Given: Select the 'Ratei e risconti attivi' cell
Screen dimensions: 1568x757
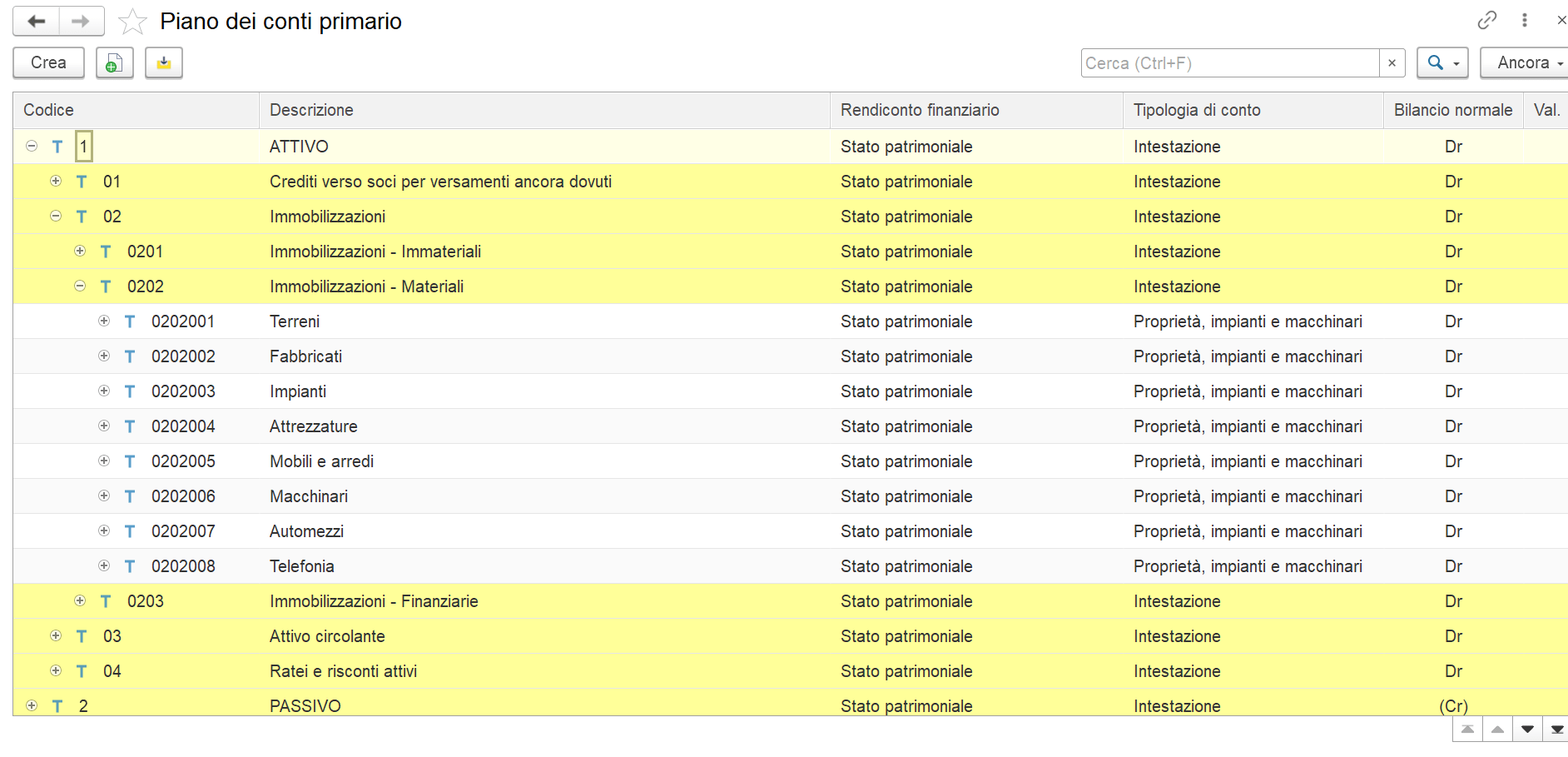Looking at the screenshot, I should pyautogui.click(x=343, y=671).
